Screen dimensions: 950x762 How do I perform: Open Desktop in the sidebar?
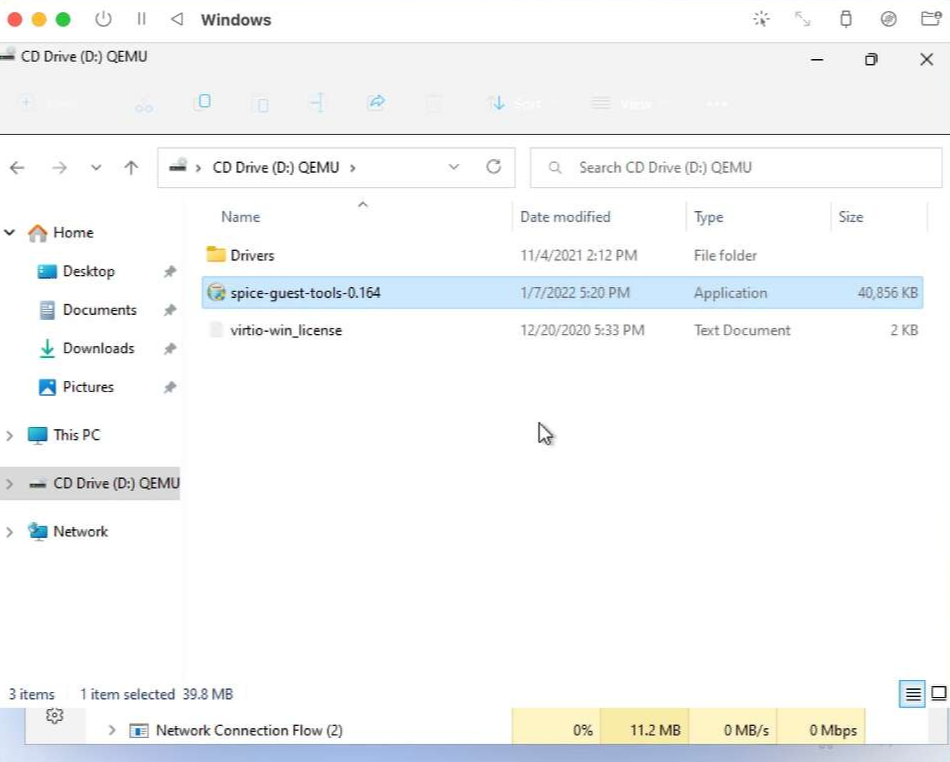[88, 271]
